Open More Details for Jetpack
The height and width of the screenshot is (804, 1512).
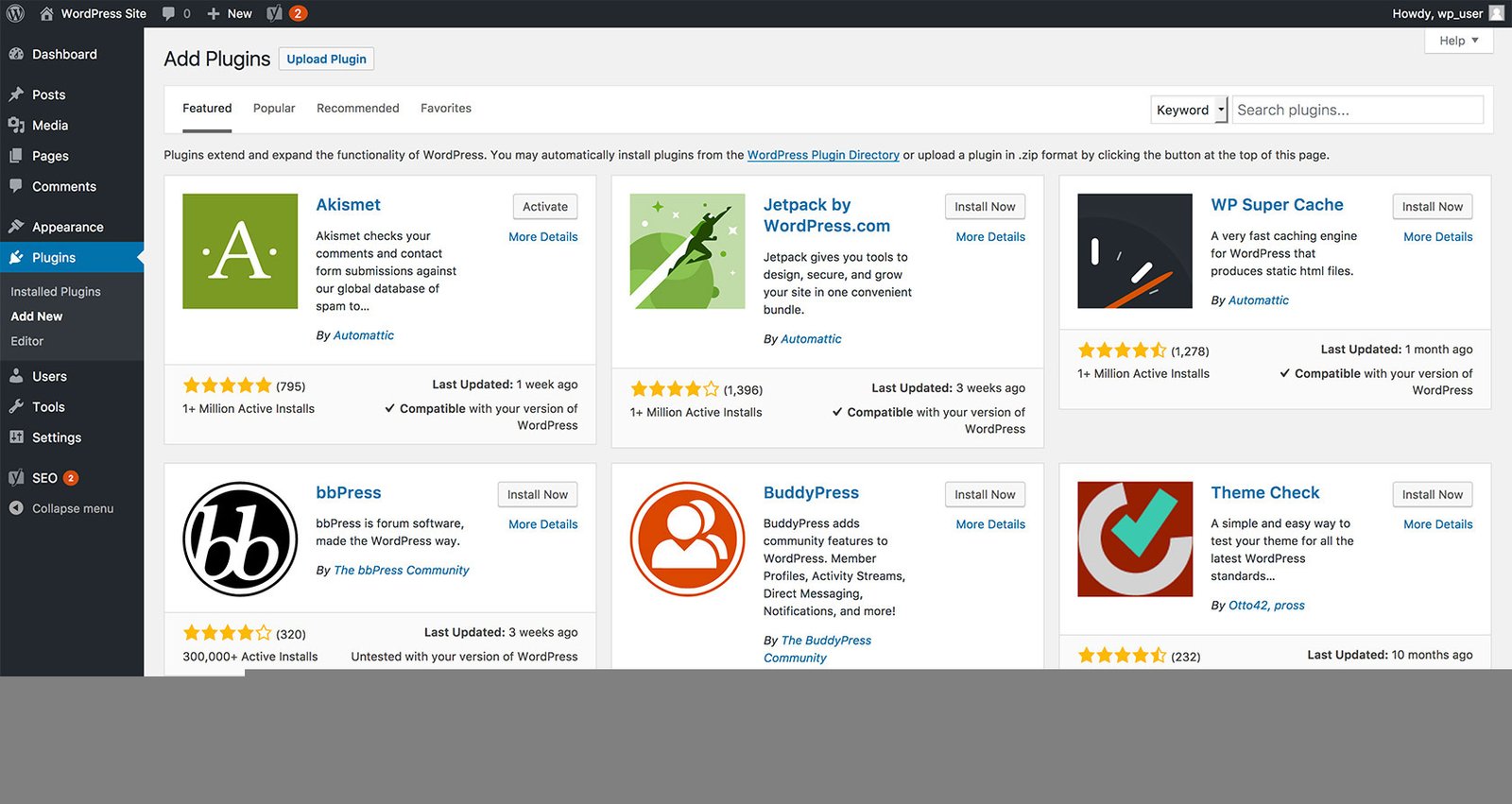[x=990, y=237]
